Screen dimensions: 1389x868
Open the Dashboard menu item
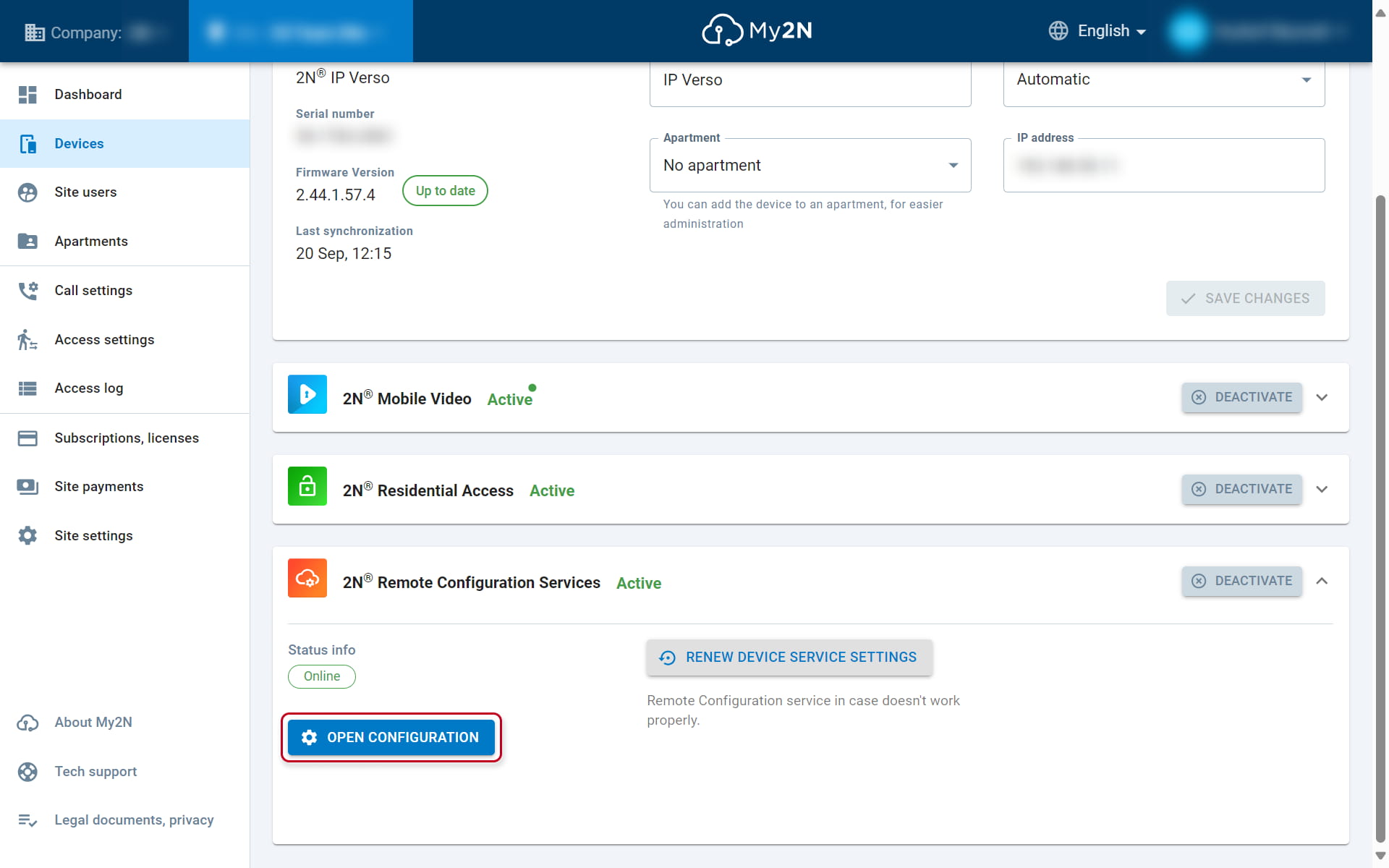click(124, 95)
